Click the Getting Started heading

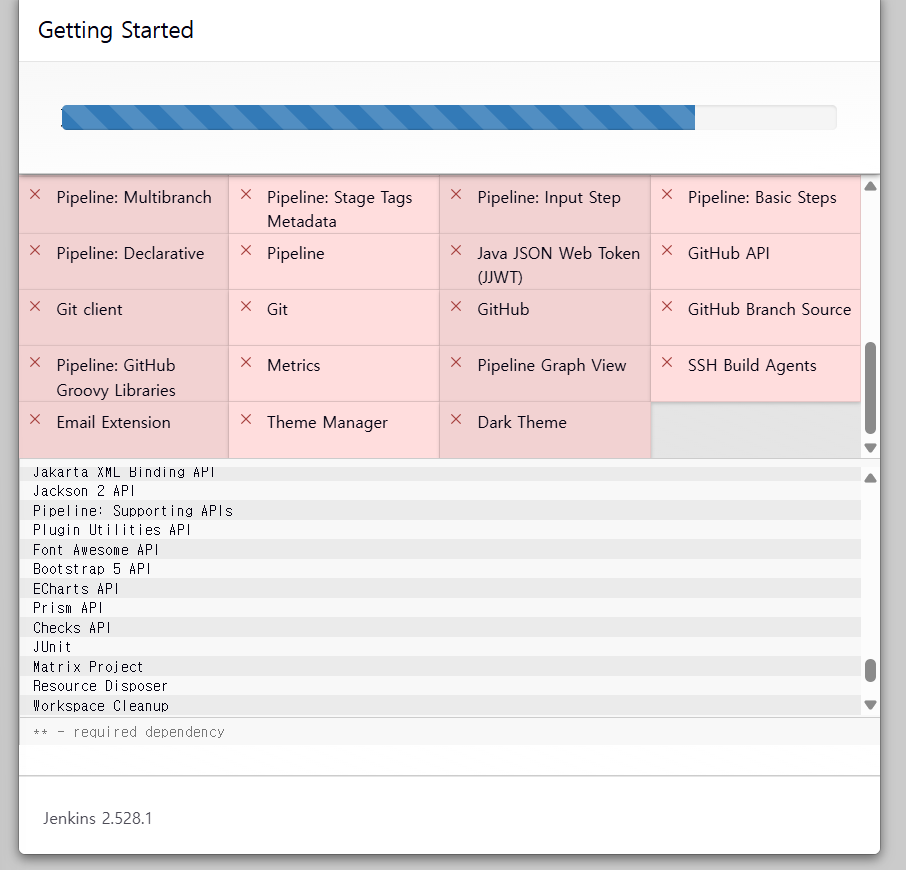click(116, 31)
